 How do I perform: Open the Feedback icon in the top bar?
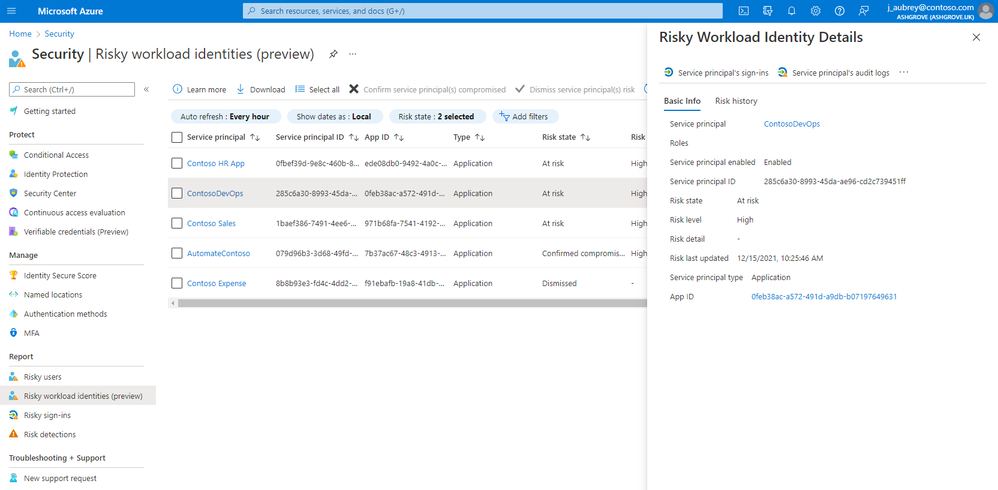[864, 11]
